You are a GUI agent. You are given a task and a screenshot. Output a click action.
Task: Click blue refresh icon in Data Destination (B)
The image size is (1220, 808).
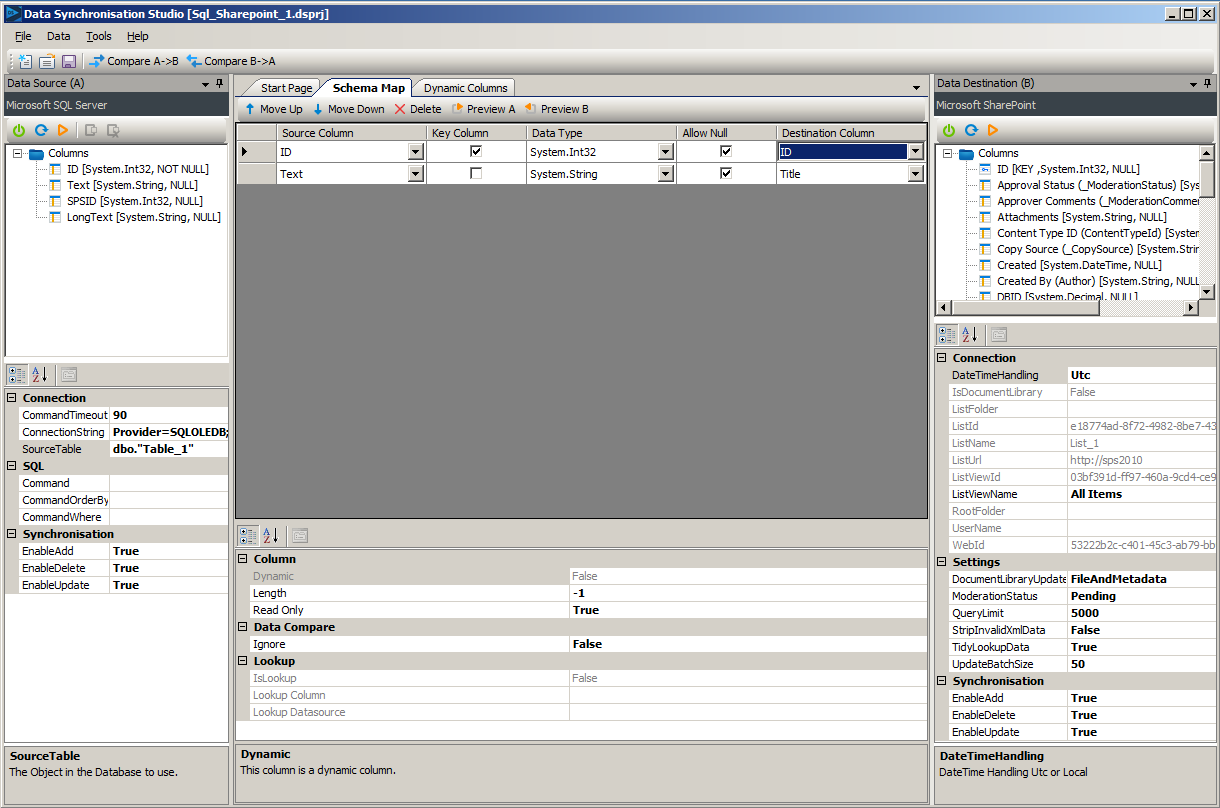click(x=971, y=130)
